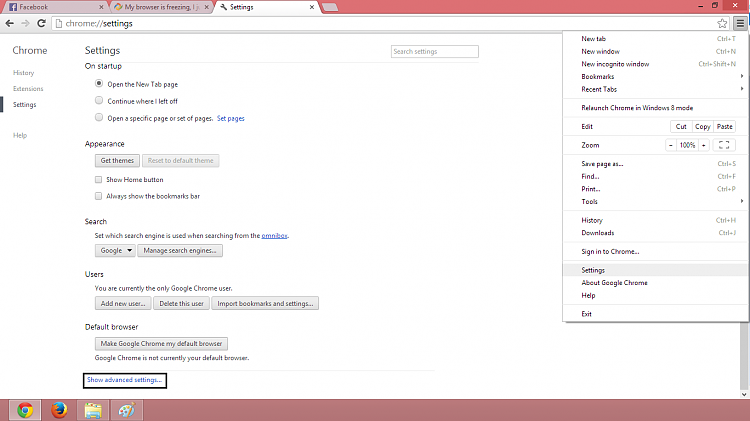Increase zoom with the plus button
Viewport: 750px width, 421px height.
click(x=704, y=145)
